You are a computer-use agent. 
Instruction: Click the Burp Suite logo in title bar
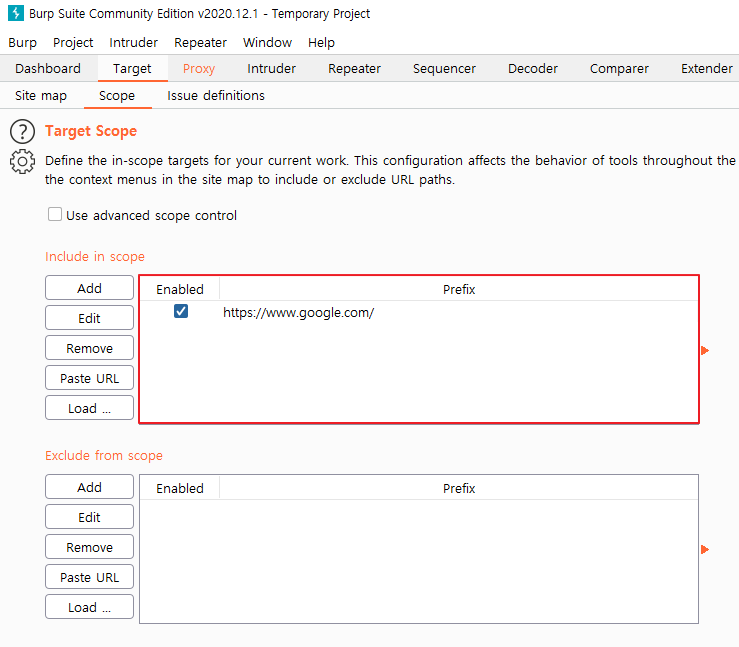pos(16,13)
